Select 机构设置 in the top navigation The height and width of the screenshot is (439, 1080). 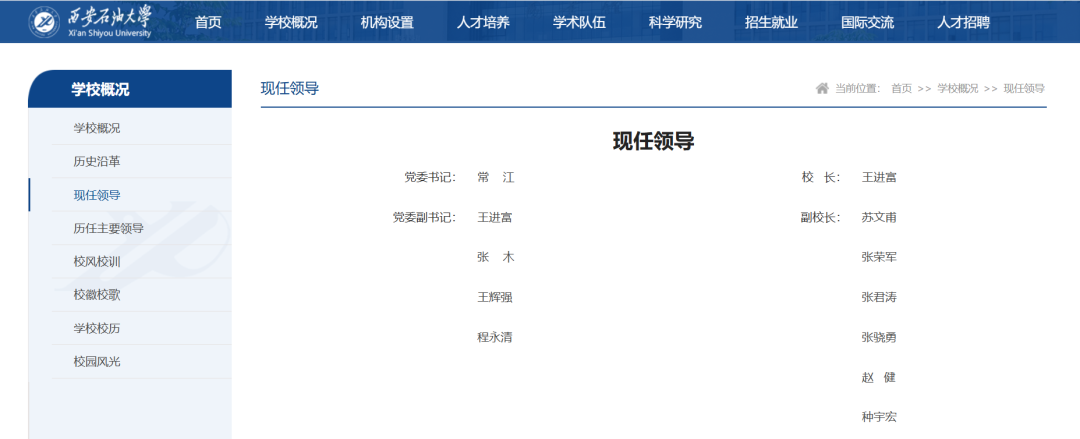click(387, 22)
